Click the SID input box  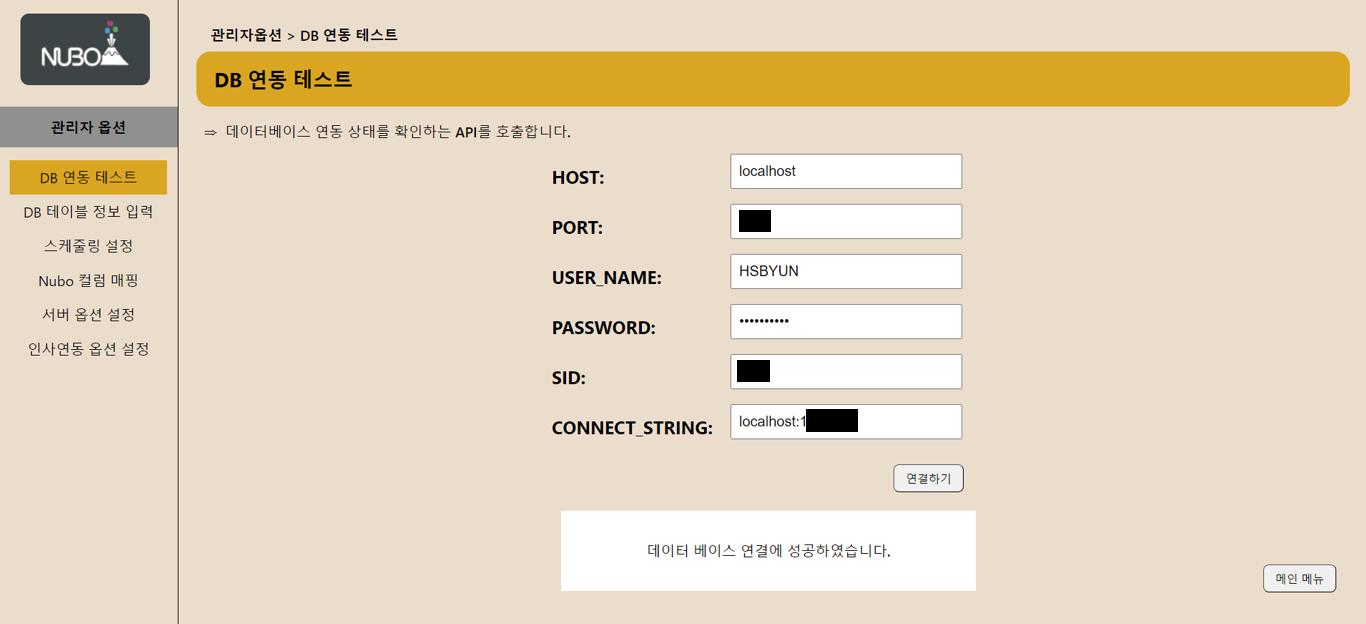click(x=846, y=371)
